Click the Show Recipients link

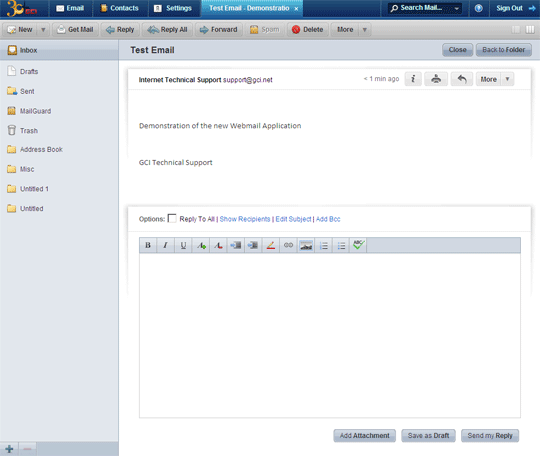[245, 219]
